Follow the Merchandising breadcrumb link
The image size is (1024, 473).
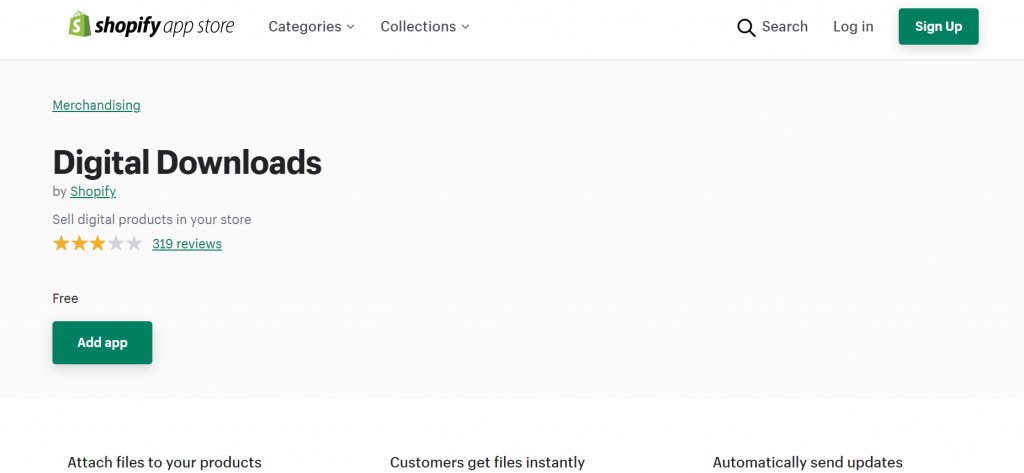(x=97, y=105)
